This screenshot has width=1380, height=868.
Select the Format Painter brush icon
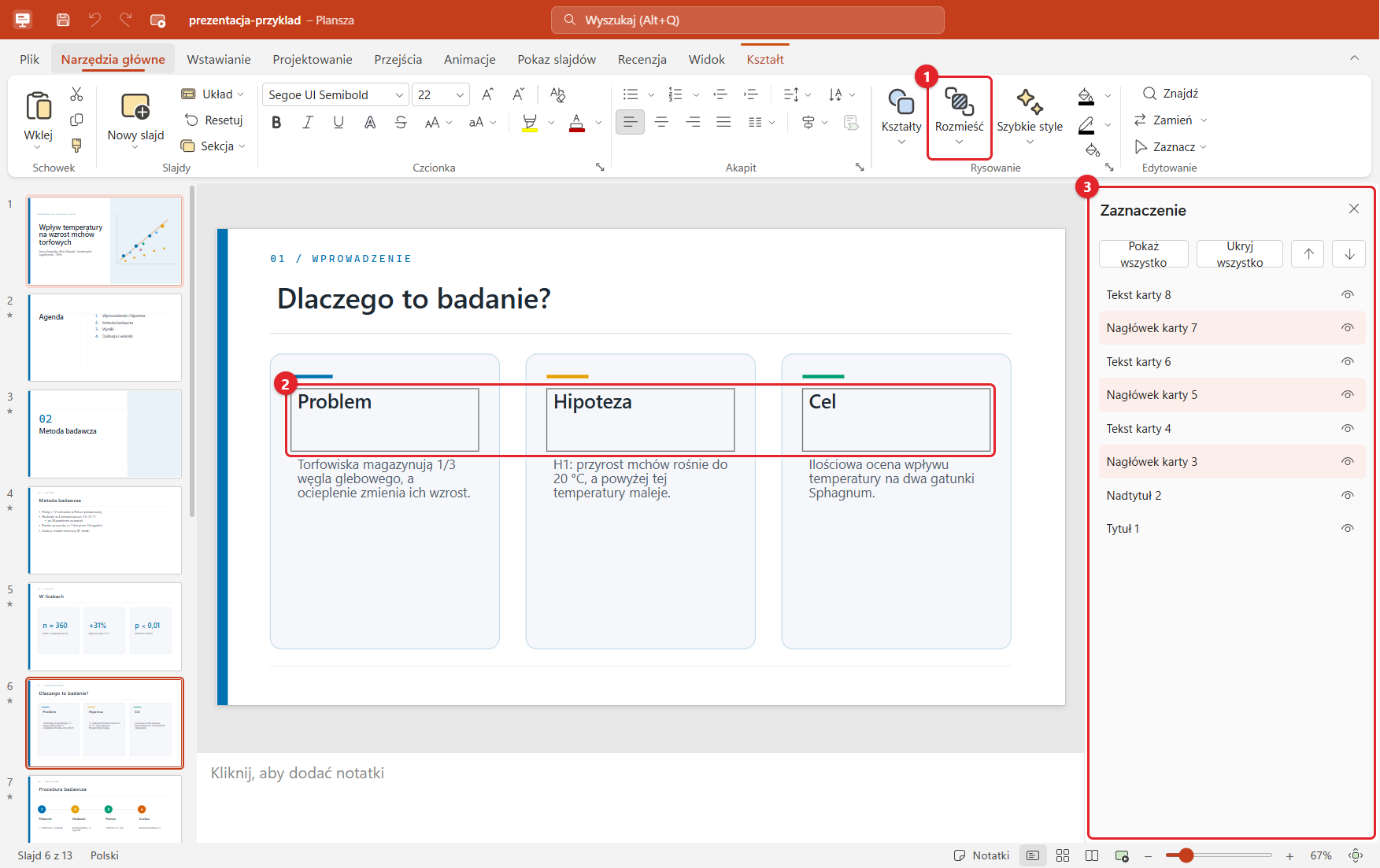pyautogui.click(x=76, y=146)
